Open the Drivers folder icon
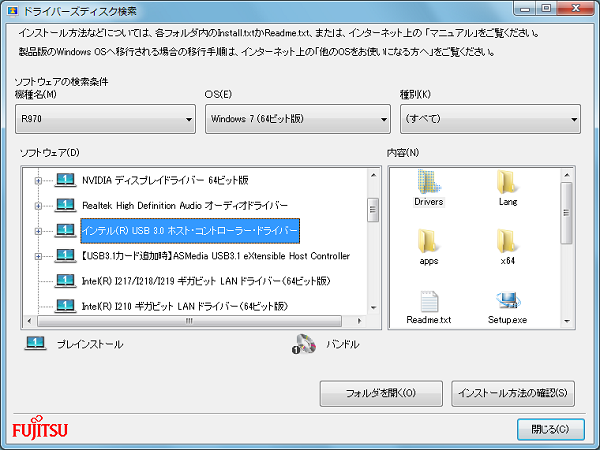 pyautogui.click(x=428, y=183)
